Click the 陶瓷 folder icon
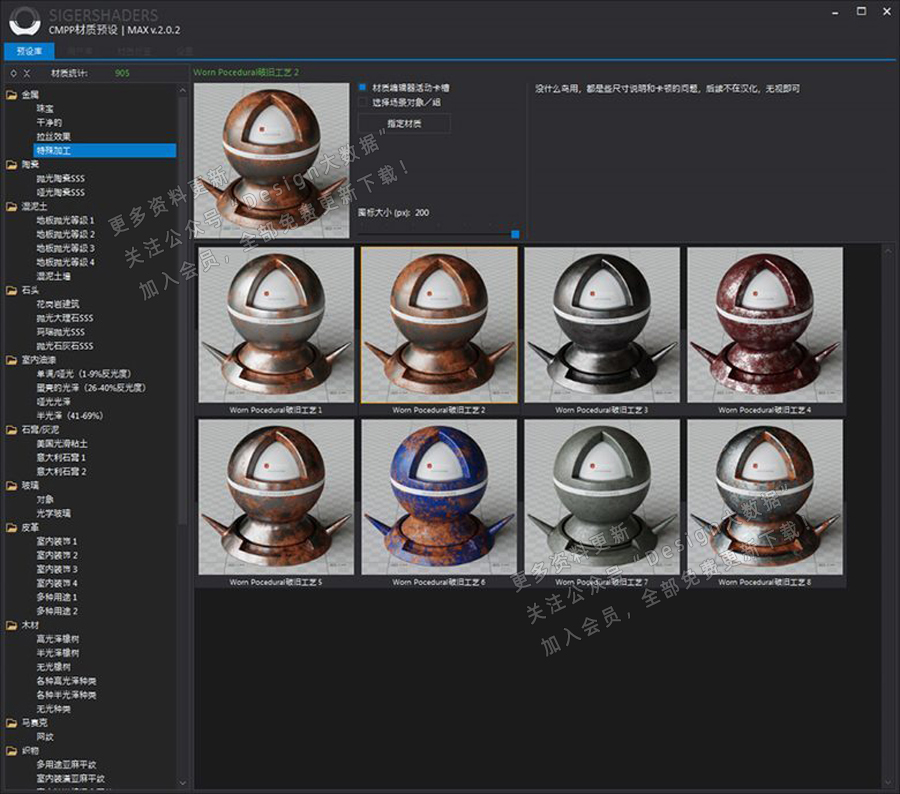This screenshot has height=794, width=900. pyautogui.click(x=12, y=164)
